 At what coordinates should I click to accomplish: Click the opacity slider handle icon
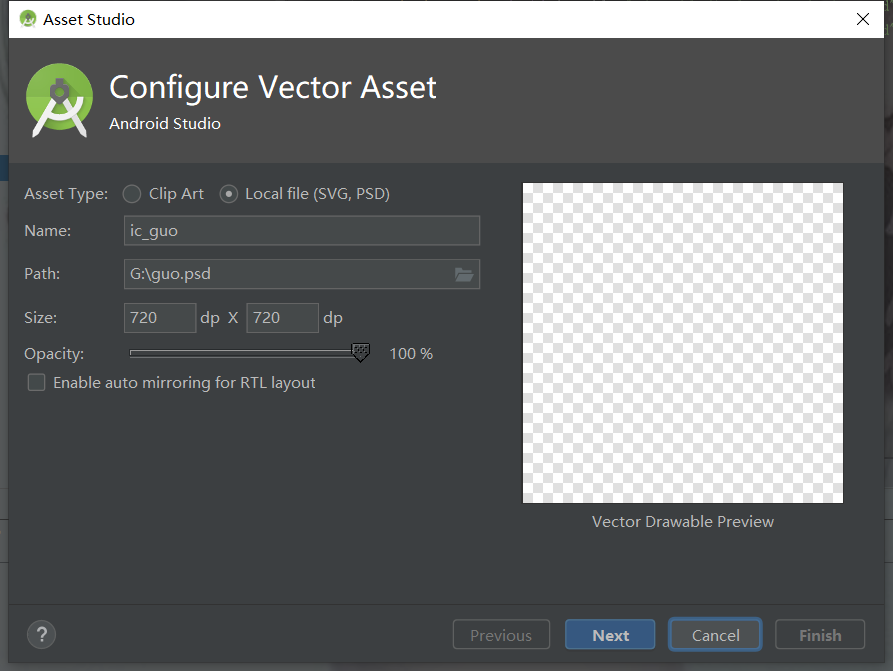(x=359, y=352)
